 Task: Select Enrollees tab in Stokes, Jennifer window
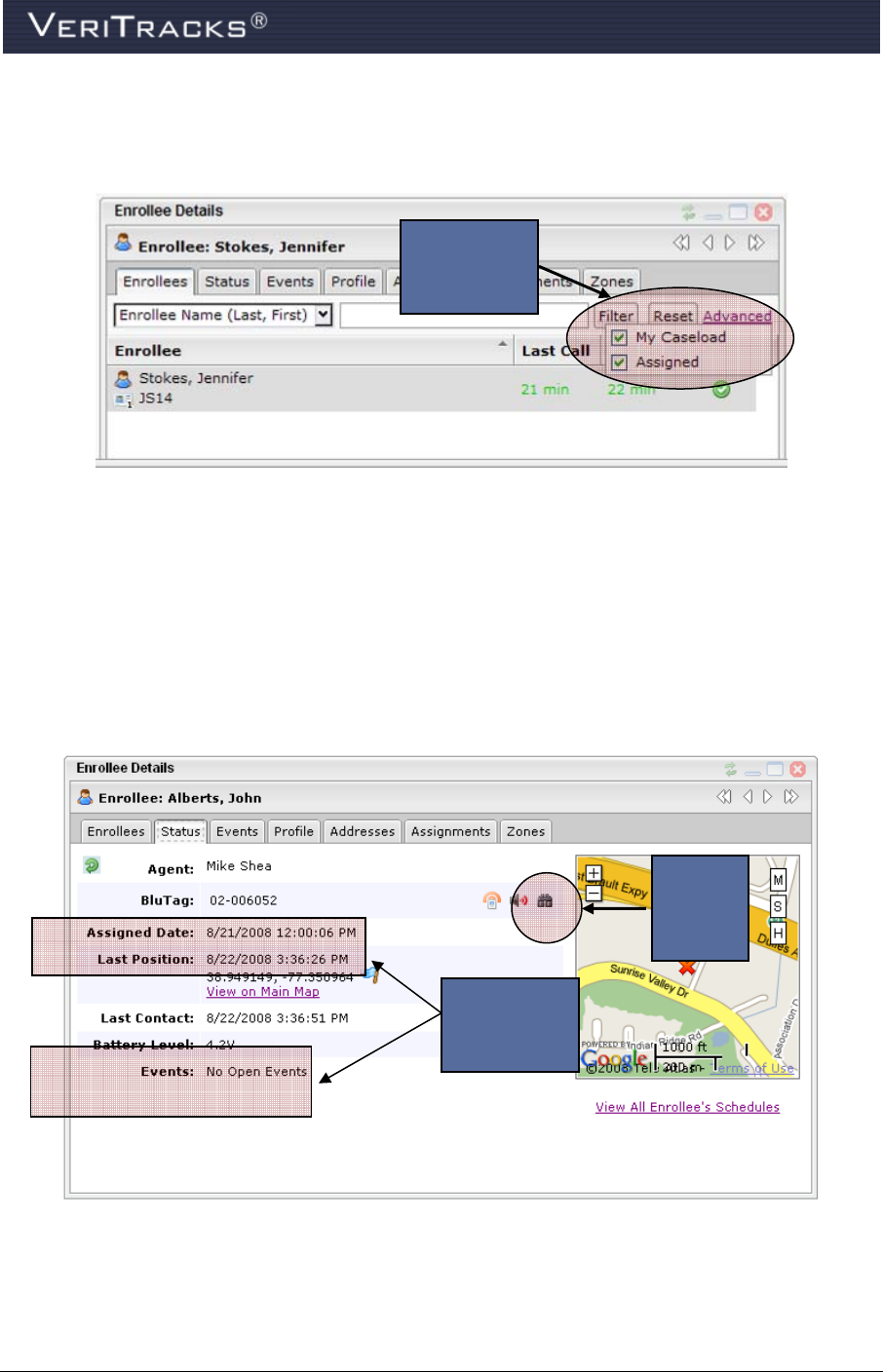[x=155, y=282]
